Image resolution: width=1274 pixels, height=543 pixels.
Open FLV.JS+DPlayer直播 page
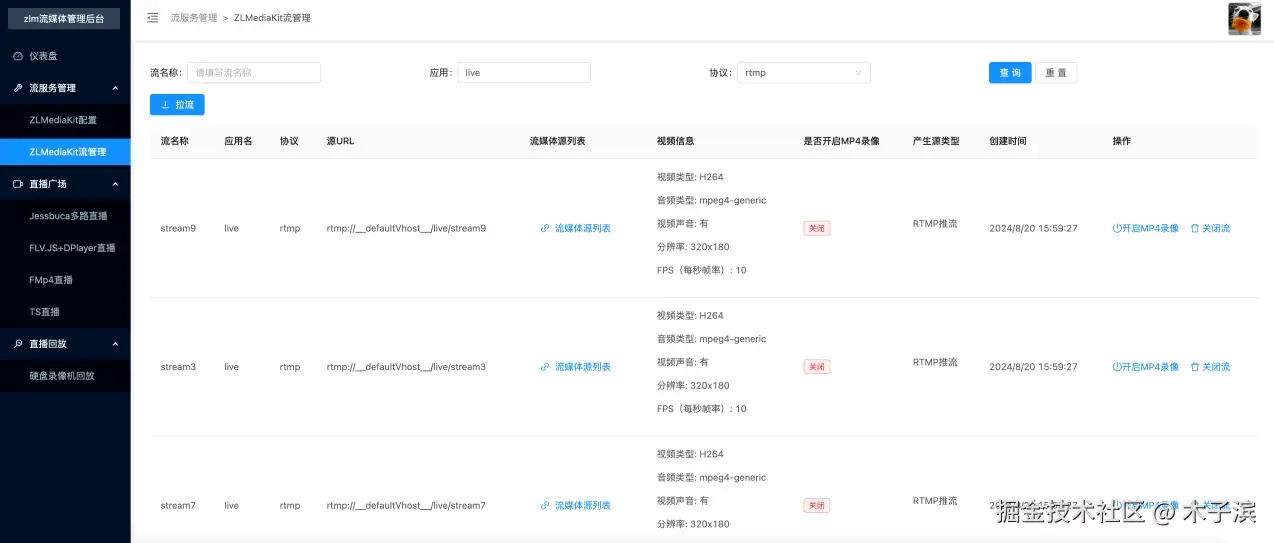click(x=65, y=248)
